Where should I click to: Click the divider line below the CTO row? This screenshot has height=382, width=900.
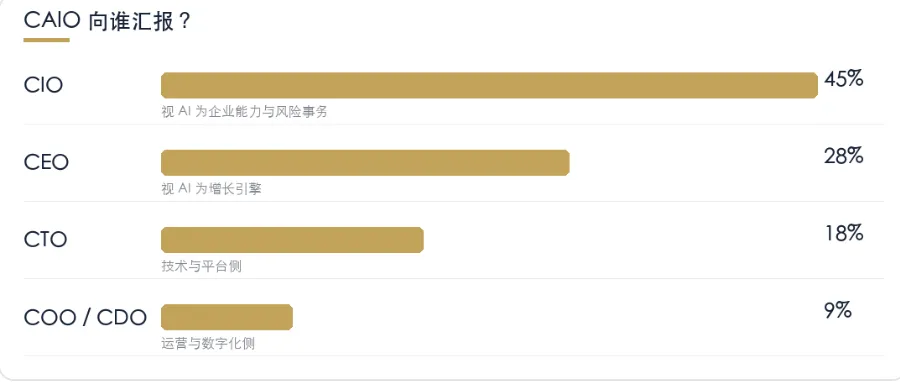click(453, 279)
